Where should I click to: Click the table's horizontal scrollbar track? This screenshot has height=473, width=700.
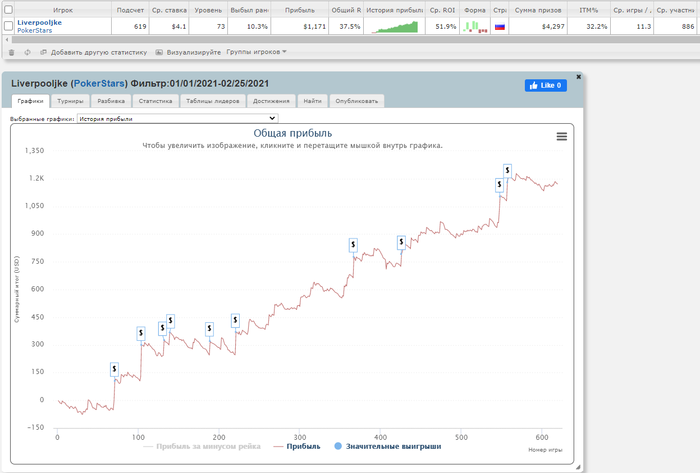coord(355,40)
